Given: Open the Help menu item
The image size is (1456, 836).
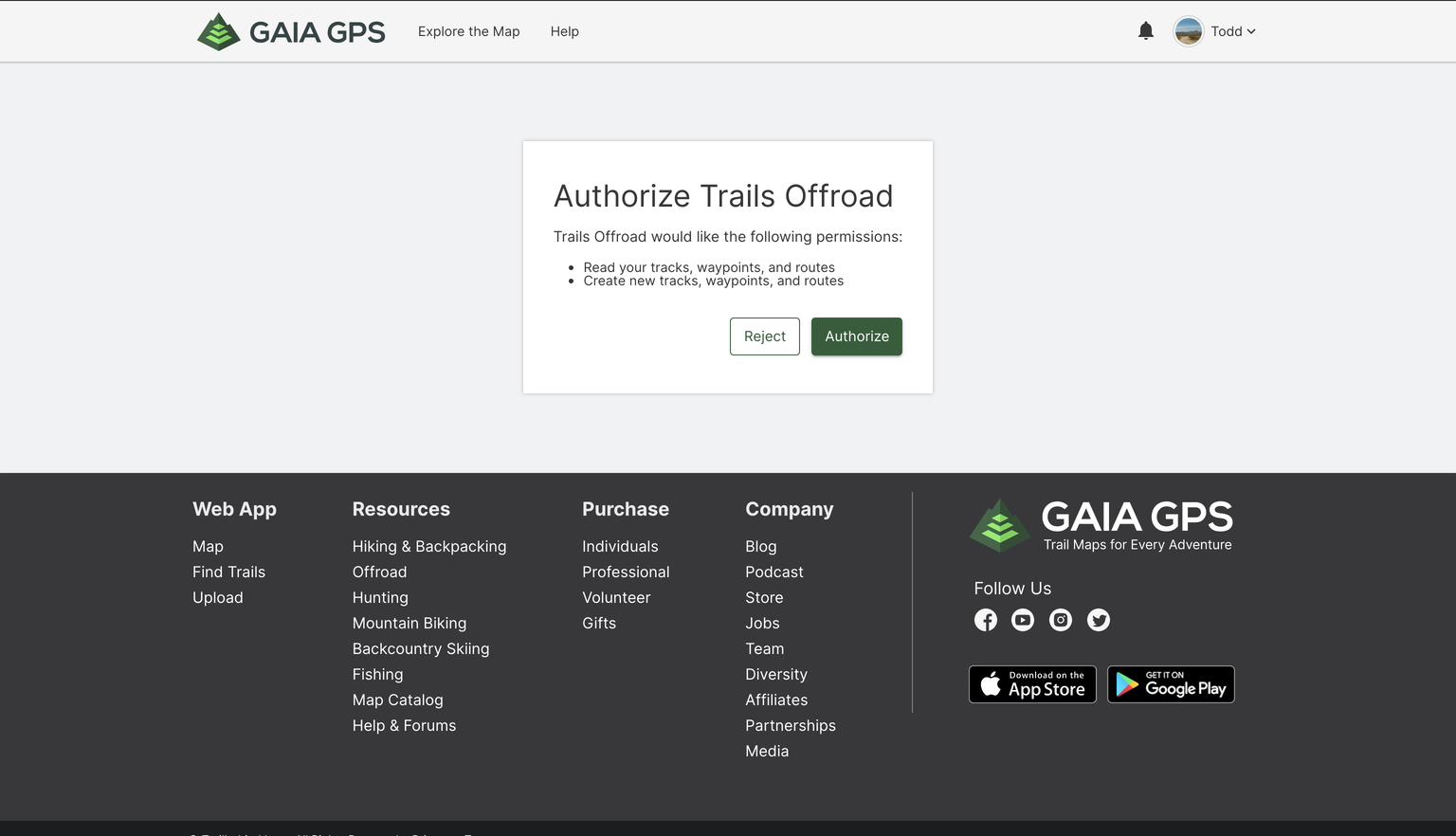Looking at the screenshot, I should click(x=565, y=31).
